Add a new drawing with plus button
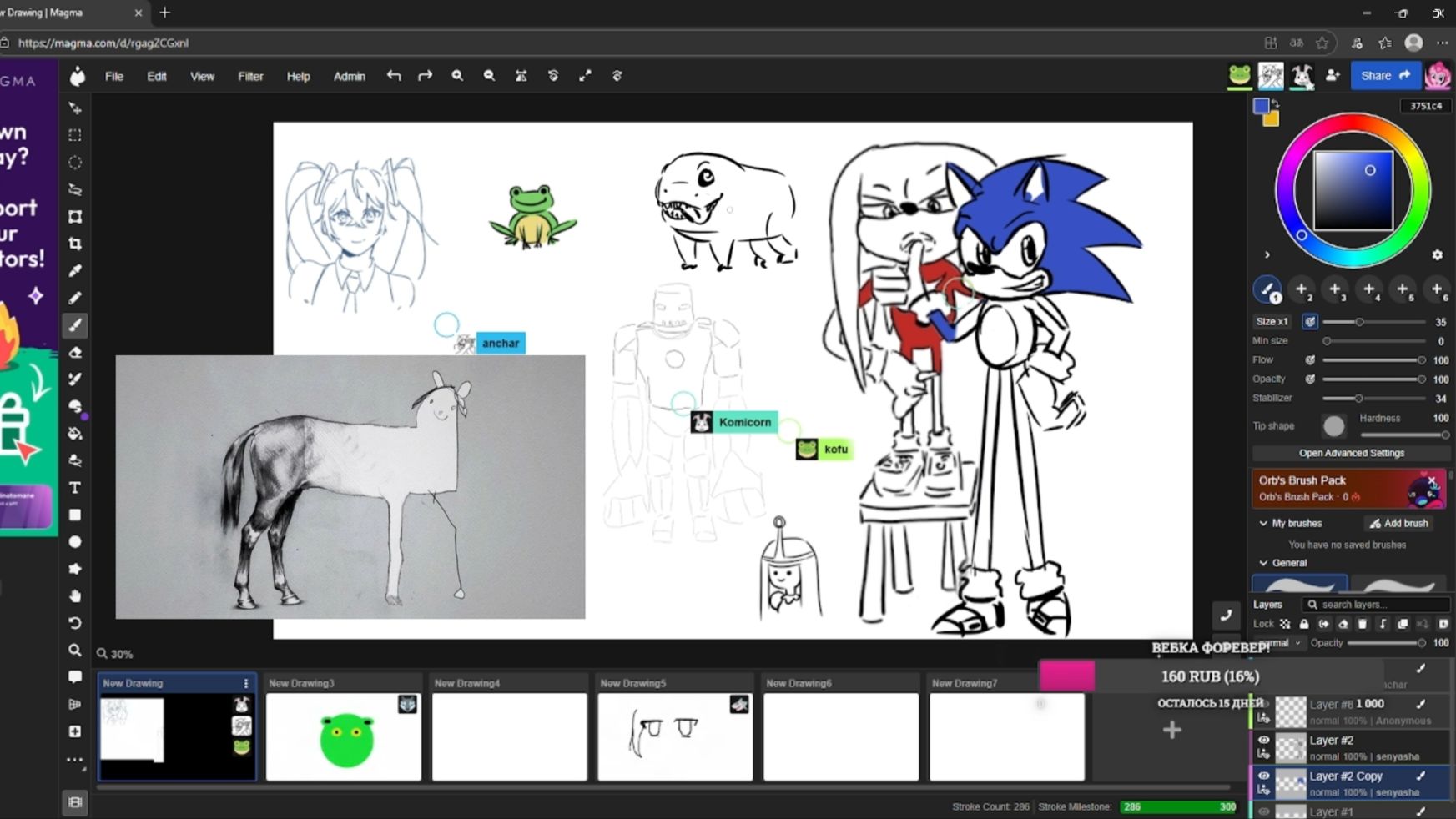The width and height of the screenshot is (1456, 819). [x=1172, y=730]
